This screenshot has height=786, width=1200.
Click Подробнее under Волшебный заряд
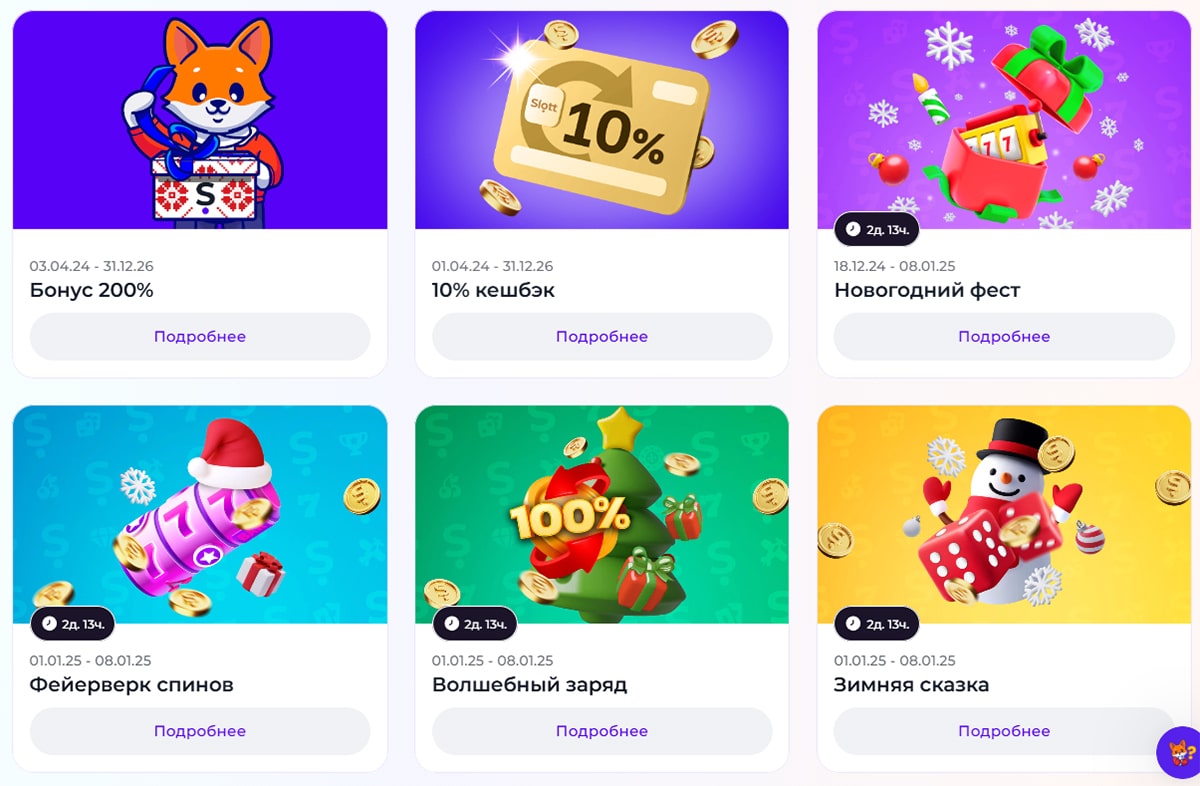pyautogui.click(x=602, y=731)
